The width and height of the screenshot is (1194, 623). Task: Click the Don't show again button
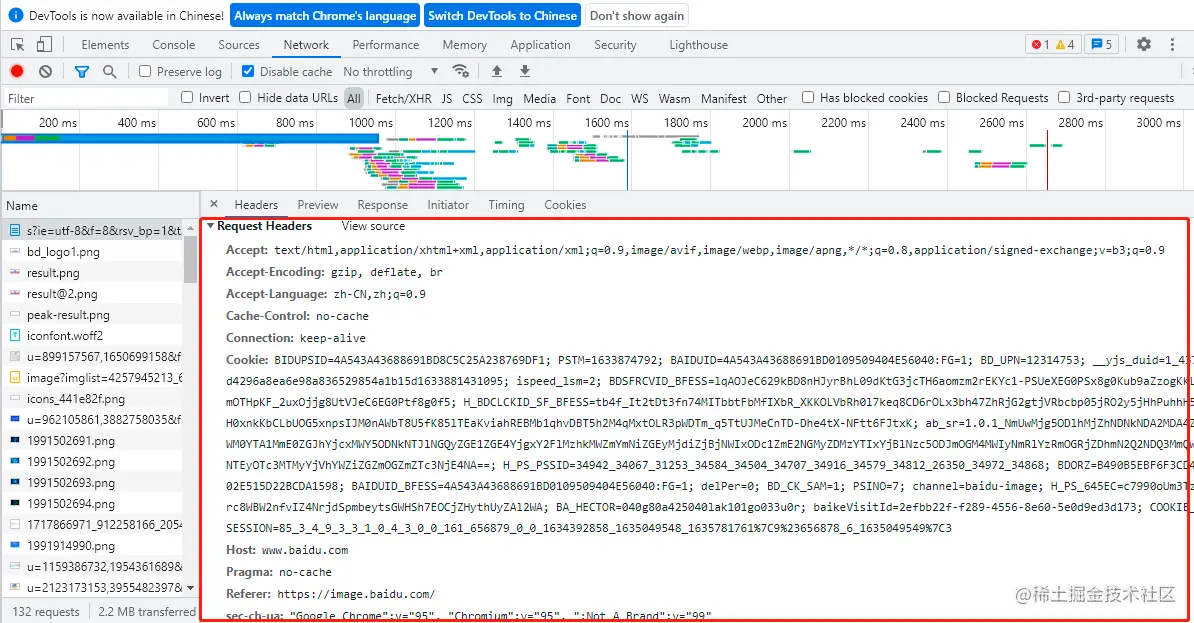pos(637,15)
